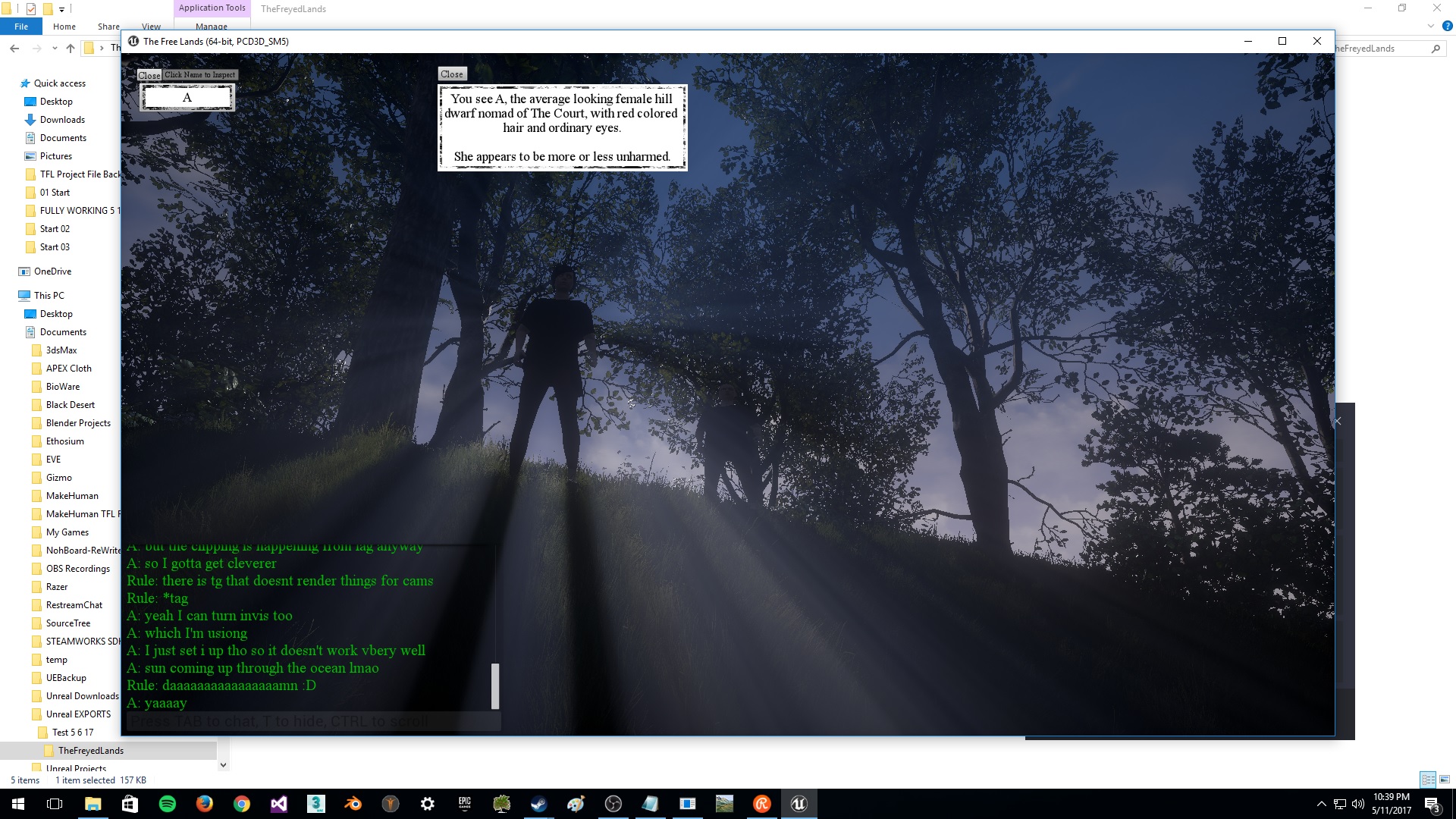Image resolution: width=1456 pixels, height=819 pixels.
Task: Open Microsoft Store from taskbar
Action: click(130, 804)
